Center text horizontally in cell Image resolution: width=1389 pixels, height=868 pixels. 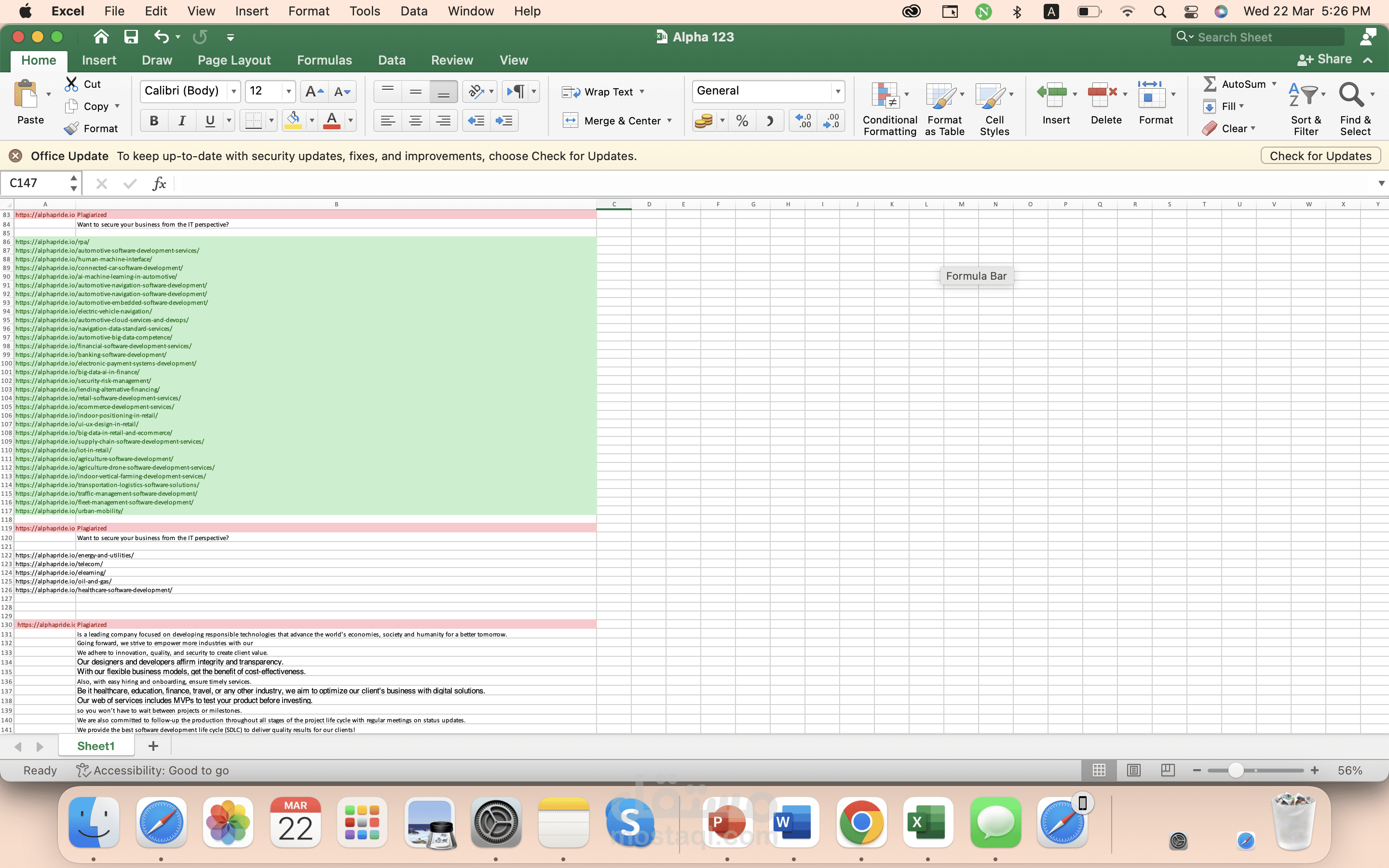416,121
